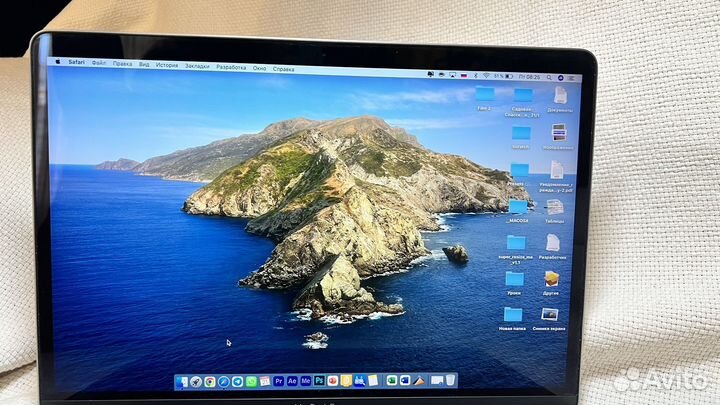Open the Safari menu in menu bar
The height and width of the screenshot is (405, 720).
[x=76, y=62]
